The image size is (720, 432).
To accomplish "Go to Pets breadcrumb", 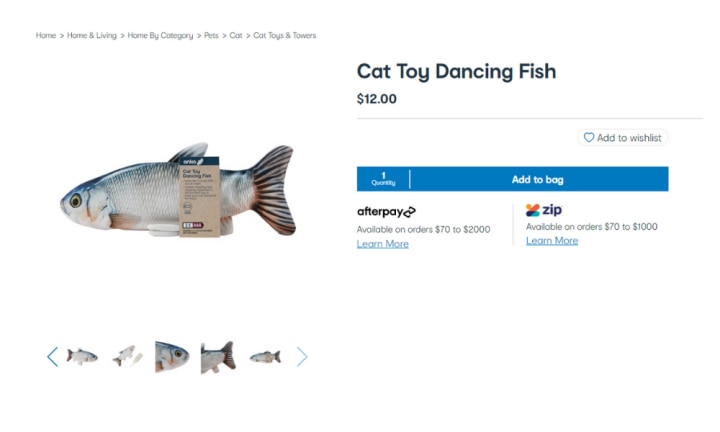I will [211, 35].
